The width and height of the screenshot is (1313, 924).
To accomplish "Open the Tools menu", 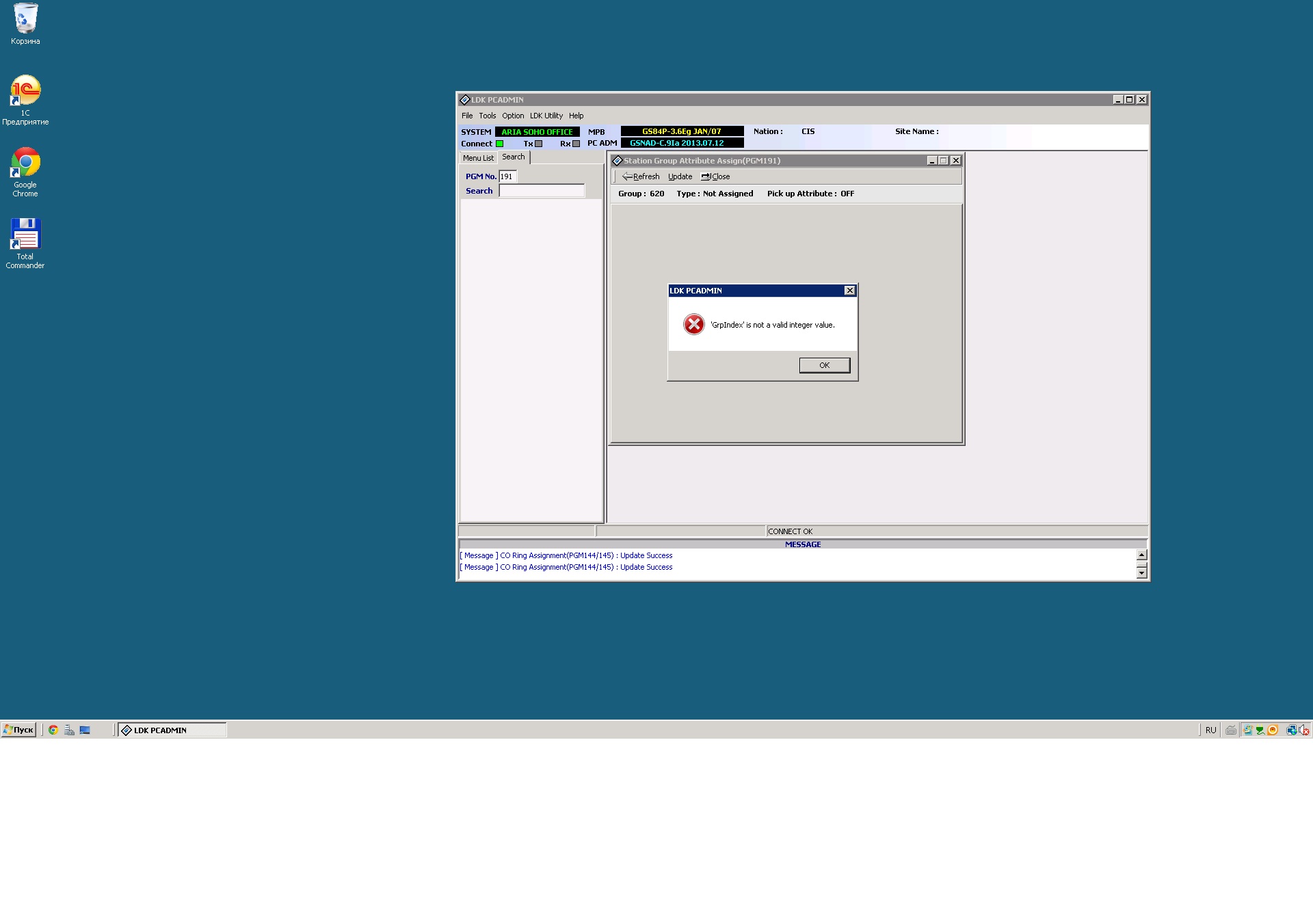I will point(487,116).
